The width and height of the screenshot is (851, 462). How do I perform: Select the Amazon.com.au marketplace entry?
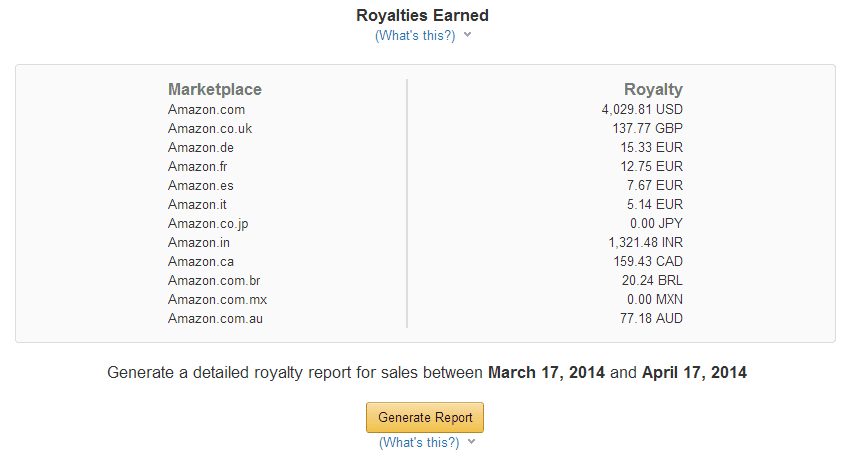(x=215, y=319)
